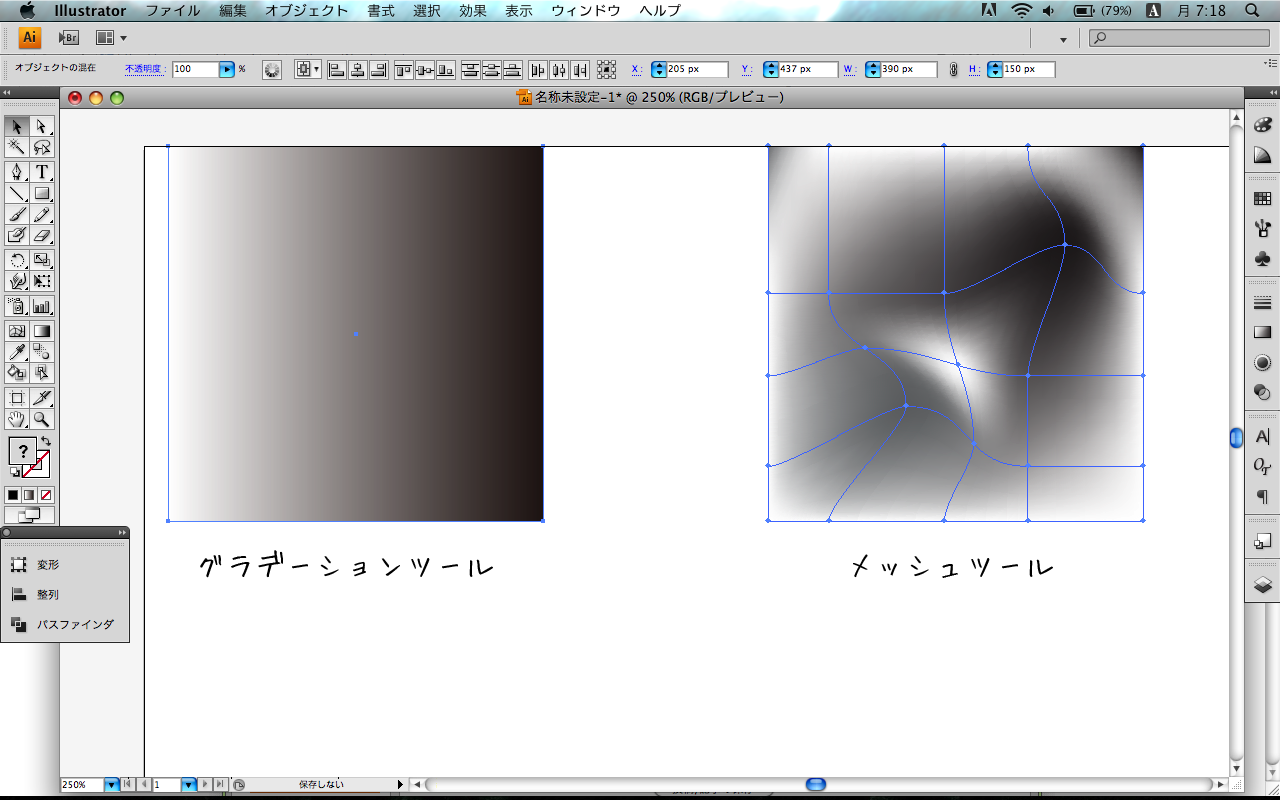The image size is (1280, 800).
Task: Activate the Hand tool
Action: (17, 419)
